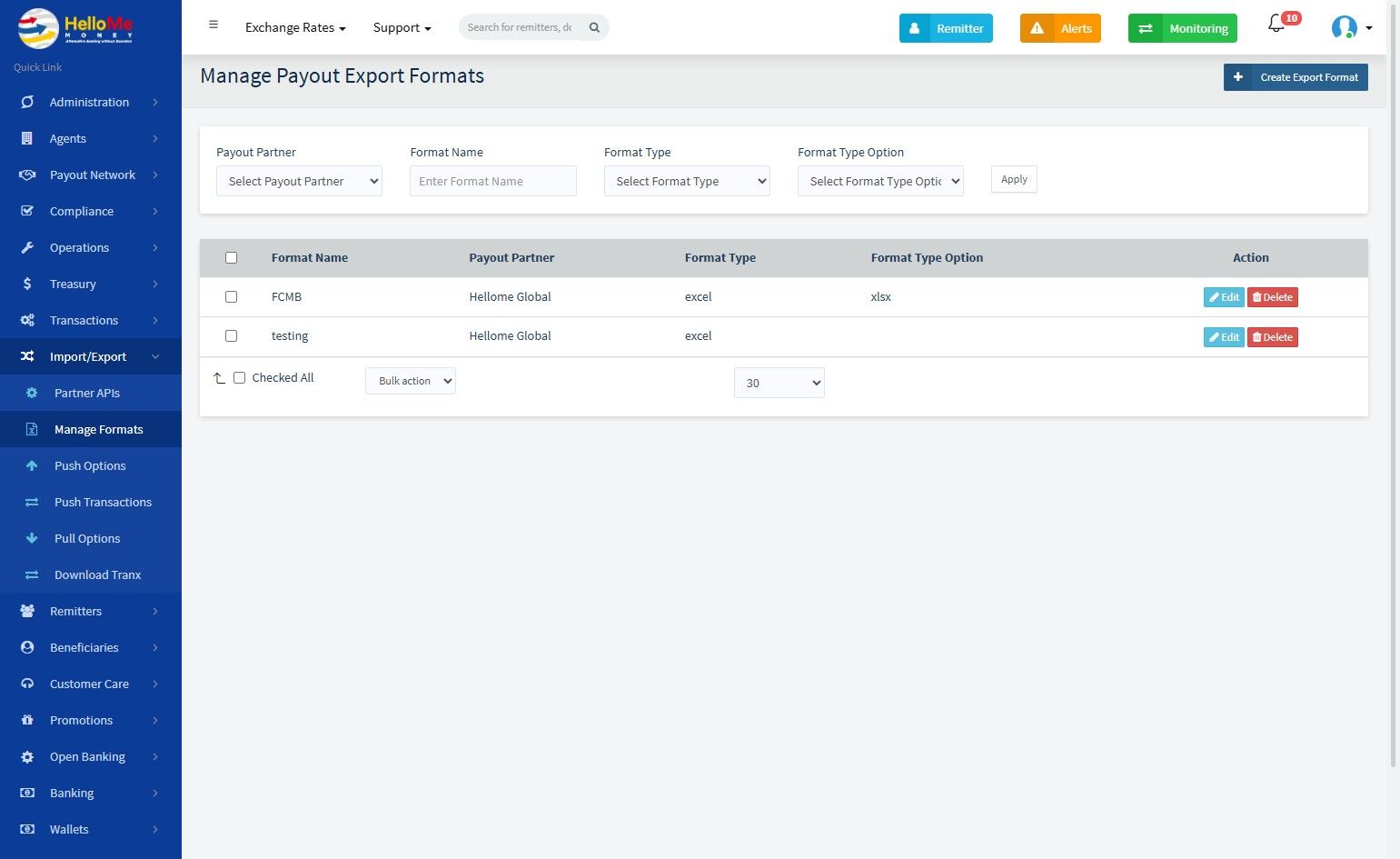Open the Exchange Rates menu
This screenshot has width=1400, height=859.
point(295,27)
